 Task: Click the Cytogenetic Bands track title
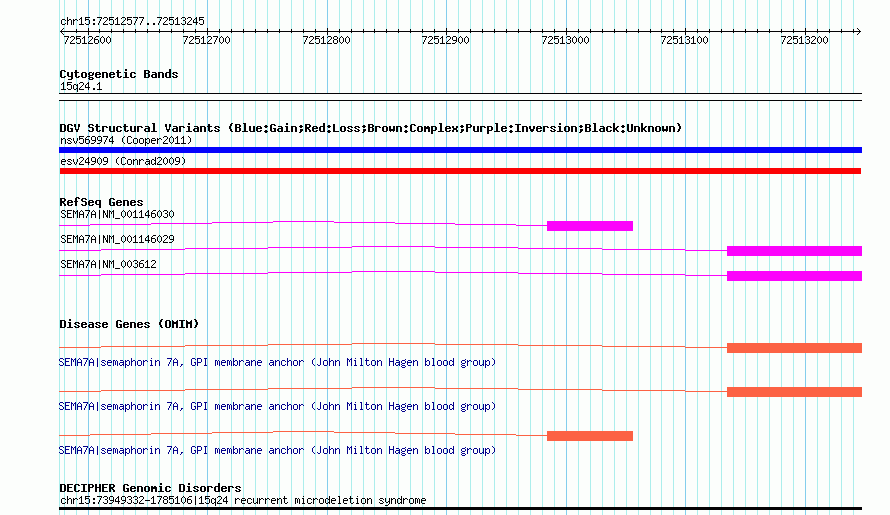(119, 74)
